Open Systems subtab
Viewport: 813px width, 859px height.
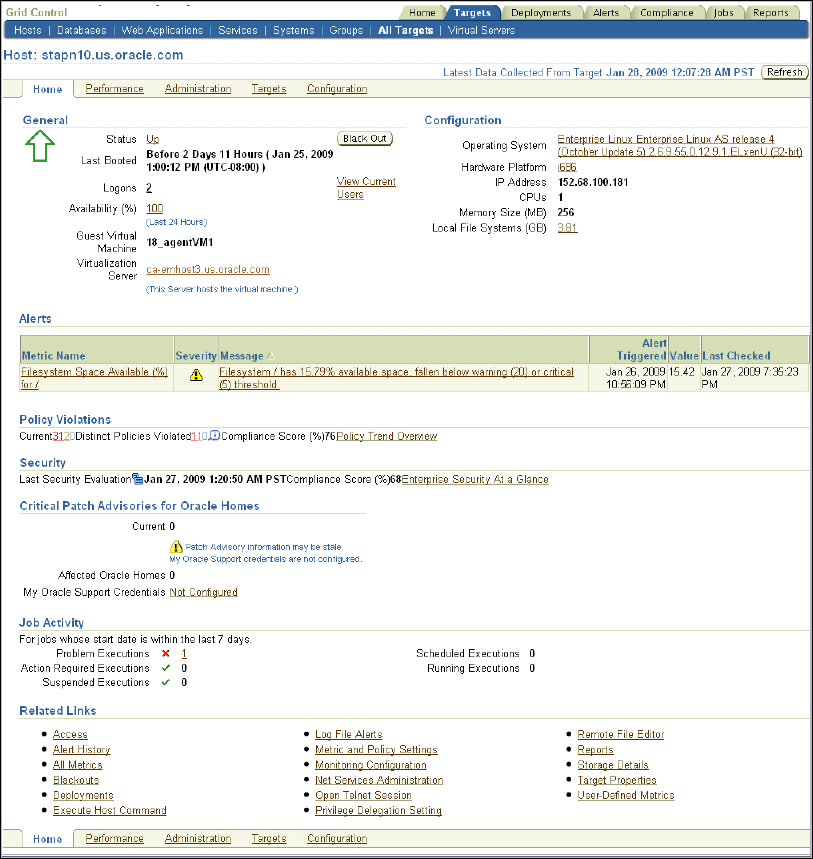pyautogui.click(x=294, y=30)
